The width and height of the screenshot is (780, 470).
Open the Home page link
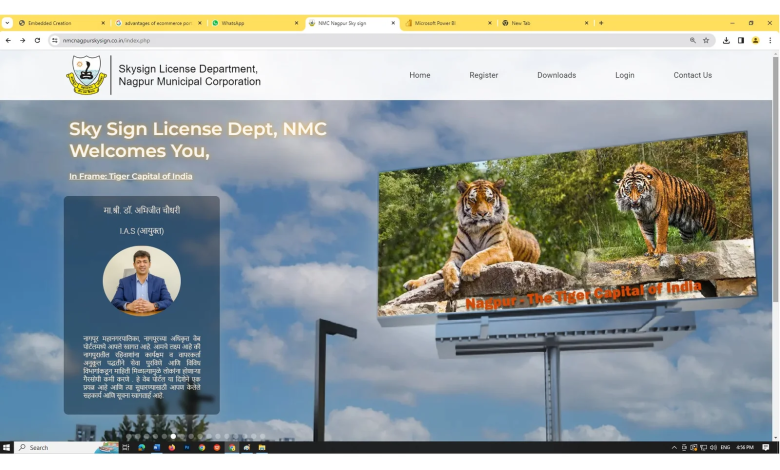pyautogui.click(x=420, y=75)
